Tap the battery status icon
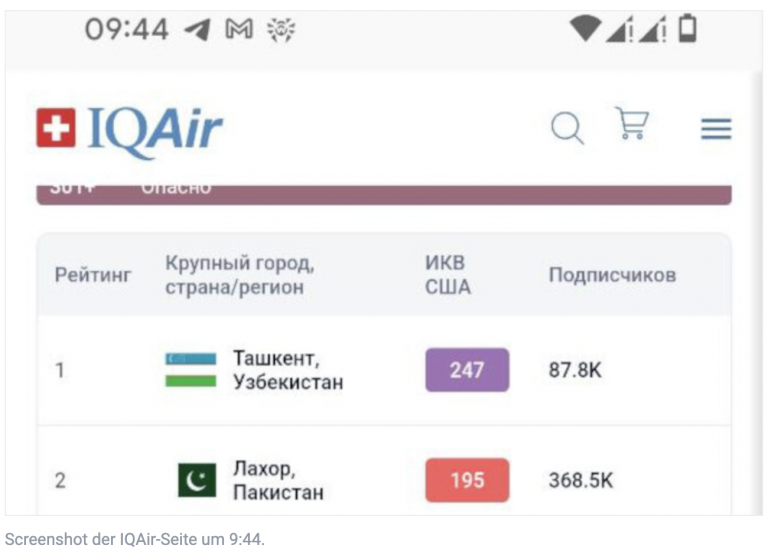This screenshot has width=768, height=555. (x=687, y=29)
